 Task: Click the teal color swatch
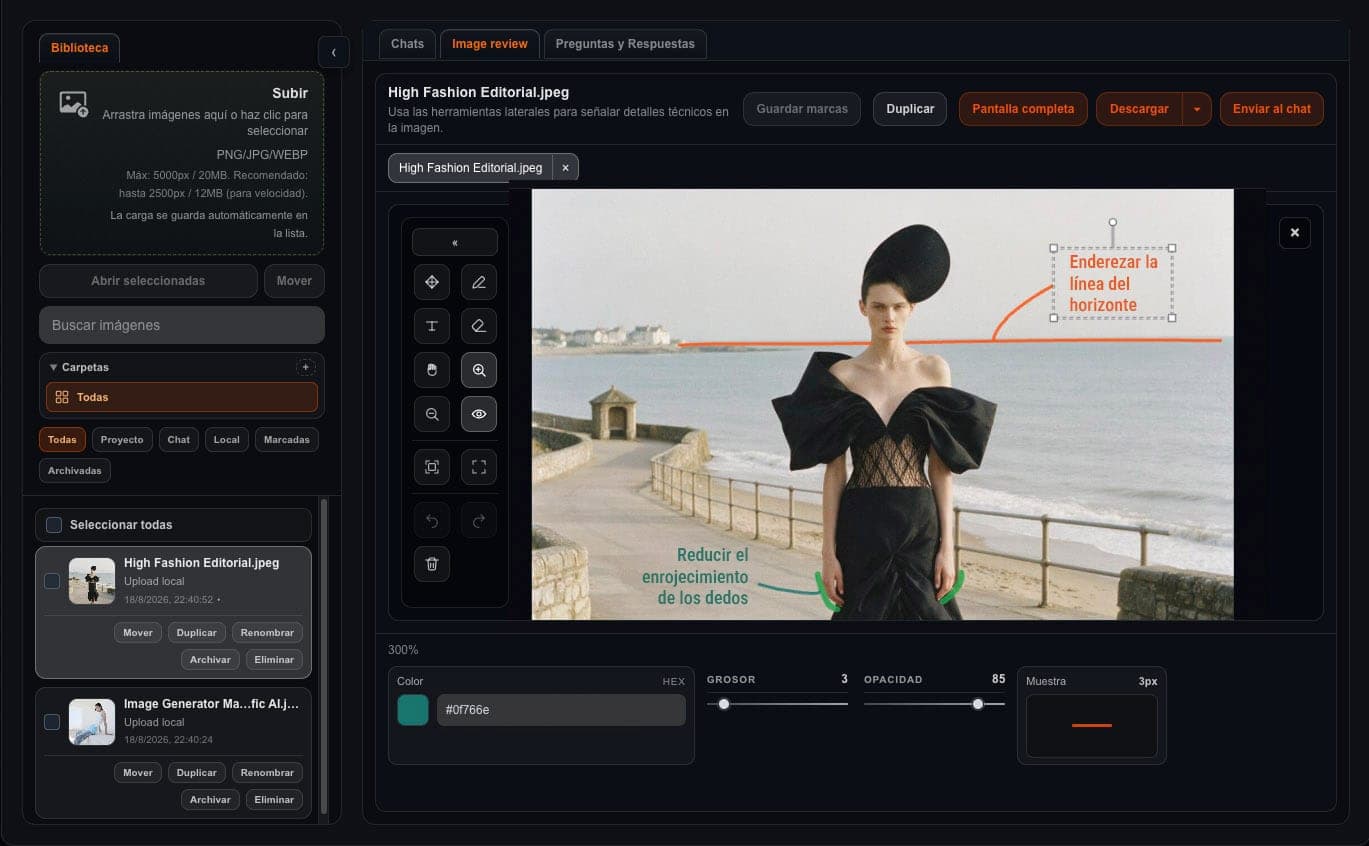click(413, 710)
